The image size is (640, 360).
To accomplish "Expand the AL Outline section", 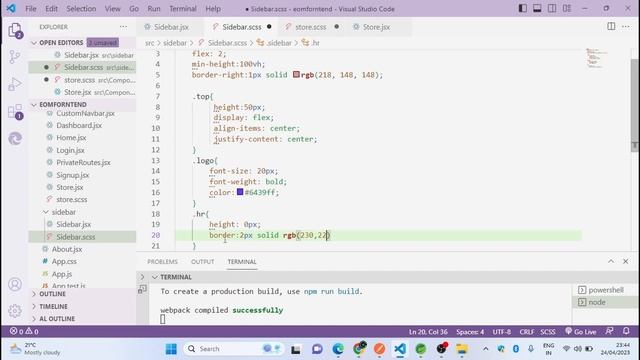I will 82,319.
